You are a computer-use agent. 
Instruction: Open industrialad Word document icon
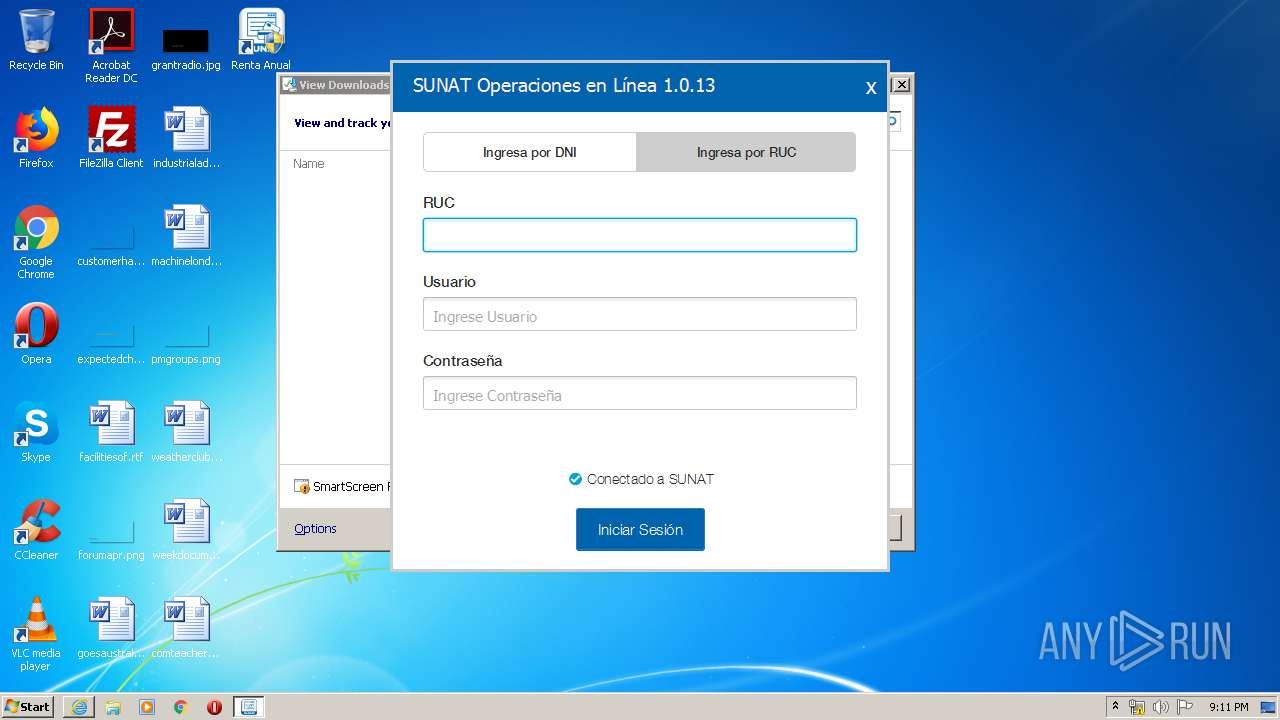click(186, 138)
